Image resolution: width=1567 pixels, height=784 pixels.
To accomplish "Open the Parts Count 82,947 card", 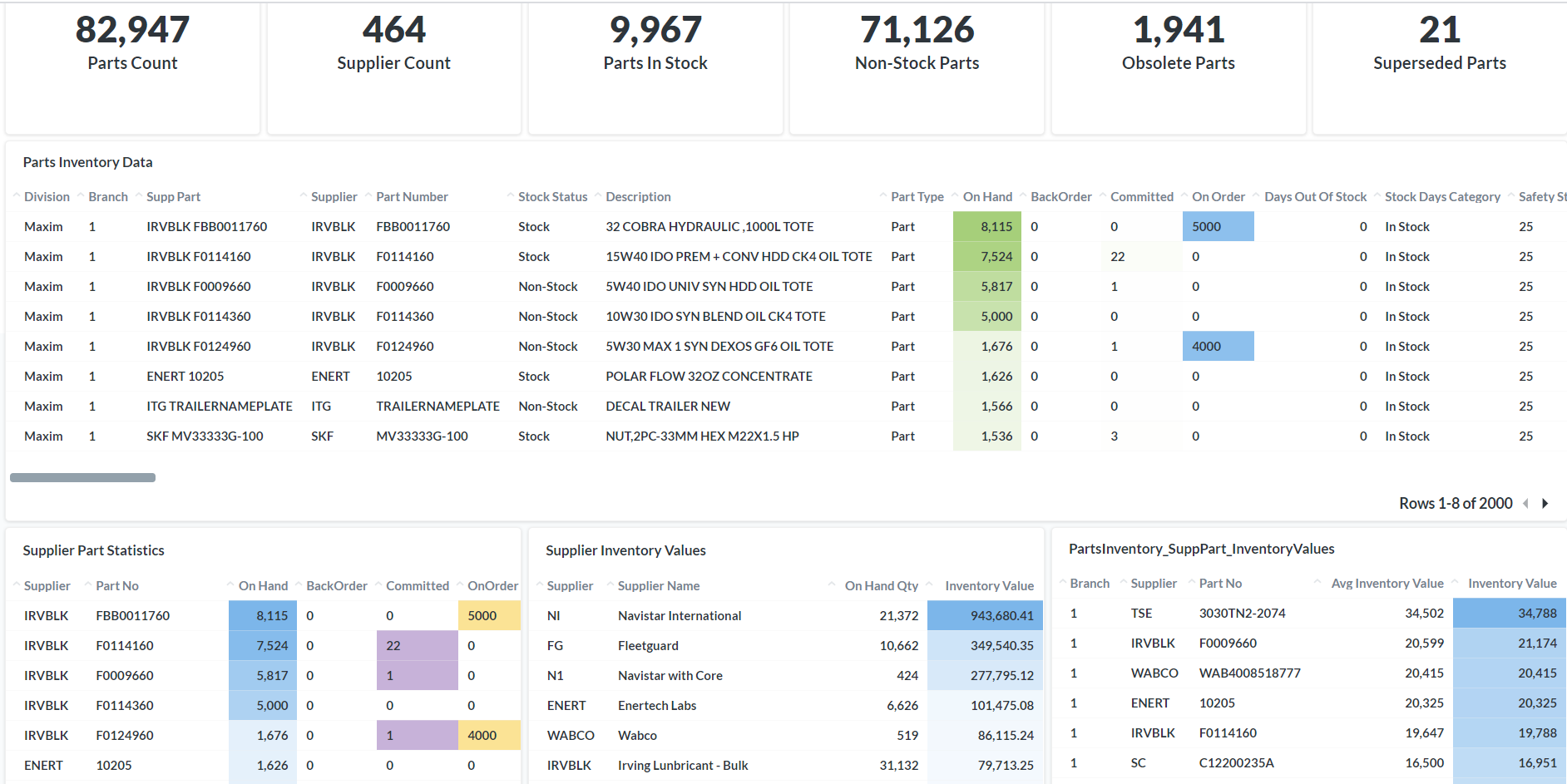I will point(132,67).
